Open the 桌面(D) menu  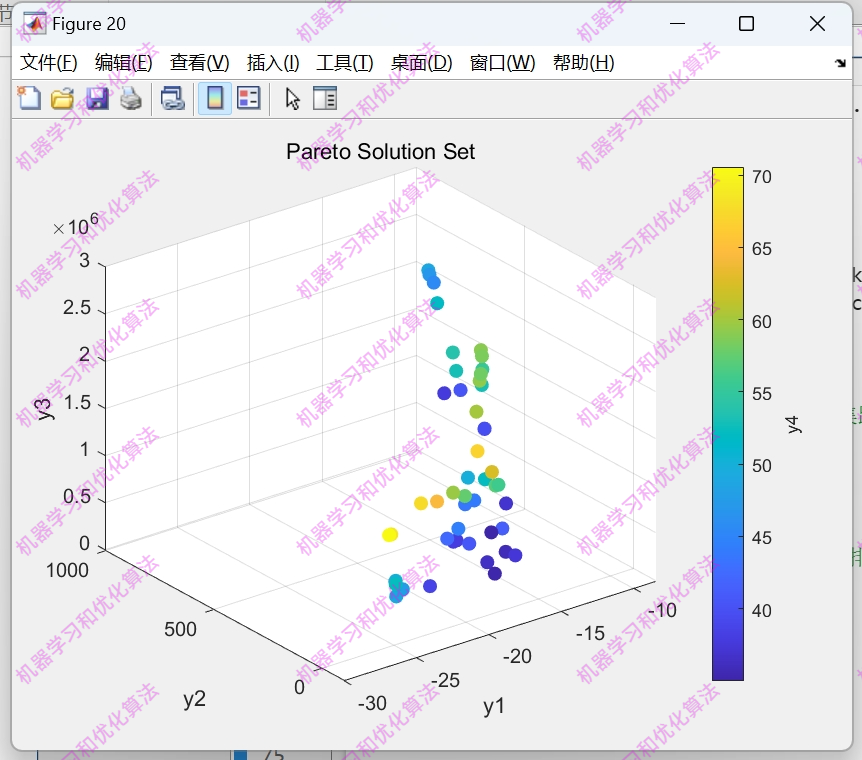pos(422,63)
